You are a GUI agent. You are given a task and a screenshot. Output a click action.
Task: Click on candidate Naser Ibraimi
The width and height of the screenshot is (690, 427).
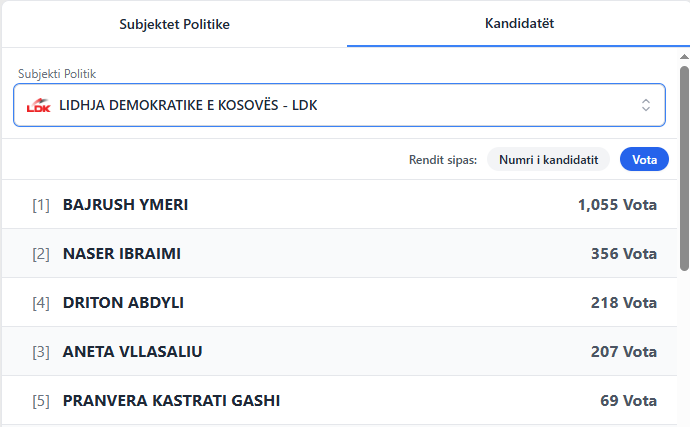(122, 254)
